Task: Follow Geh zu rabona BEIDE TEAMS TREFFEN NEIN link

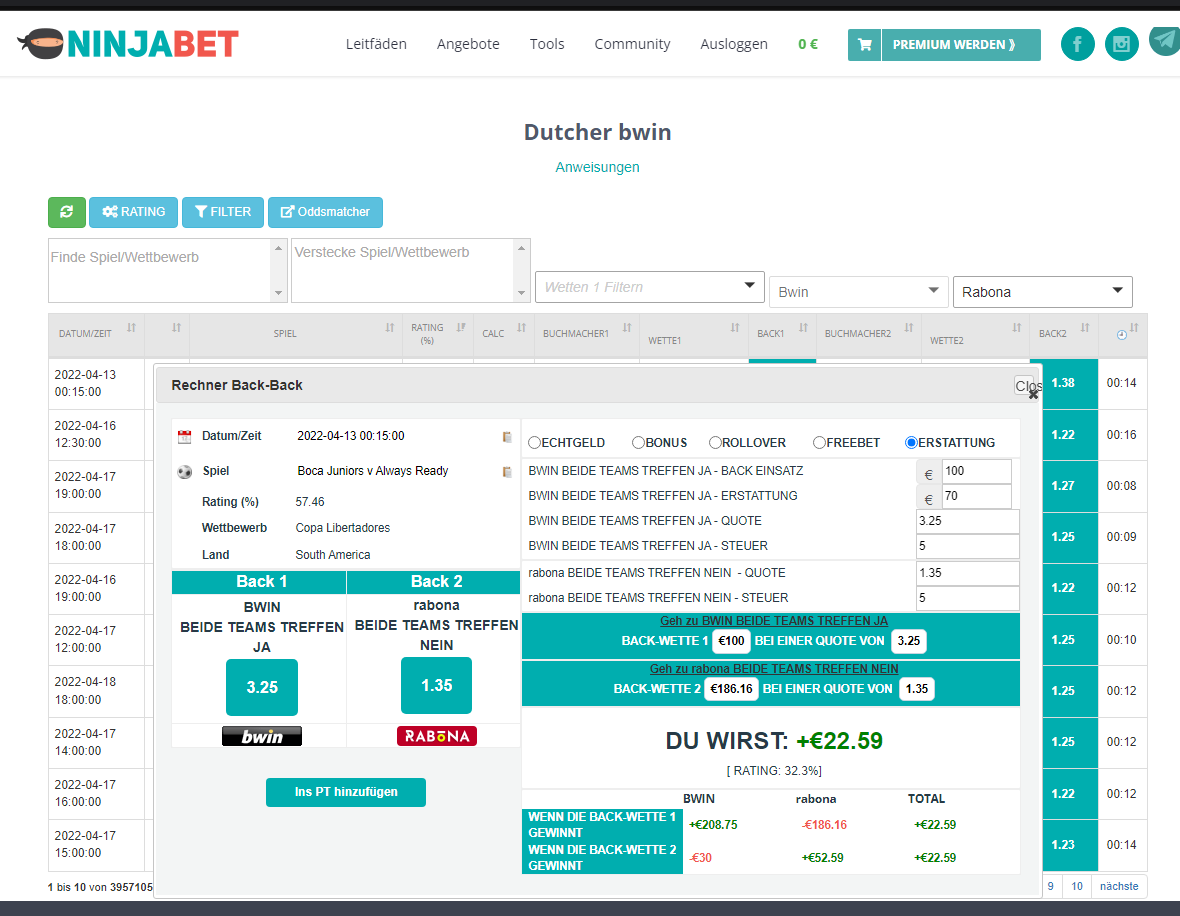Action: (774, 668)
